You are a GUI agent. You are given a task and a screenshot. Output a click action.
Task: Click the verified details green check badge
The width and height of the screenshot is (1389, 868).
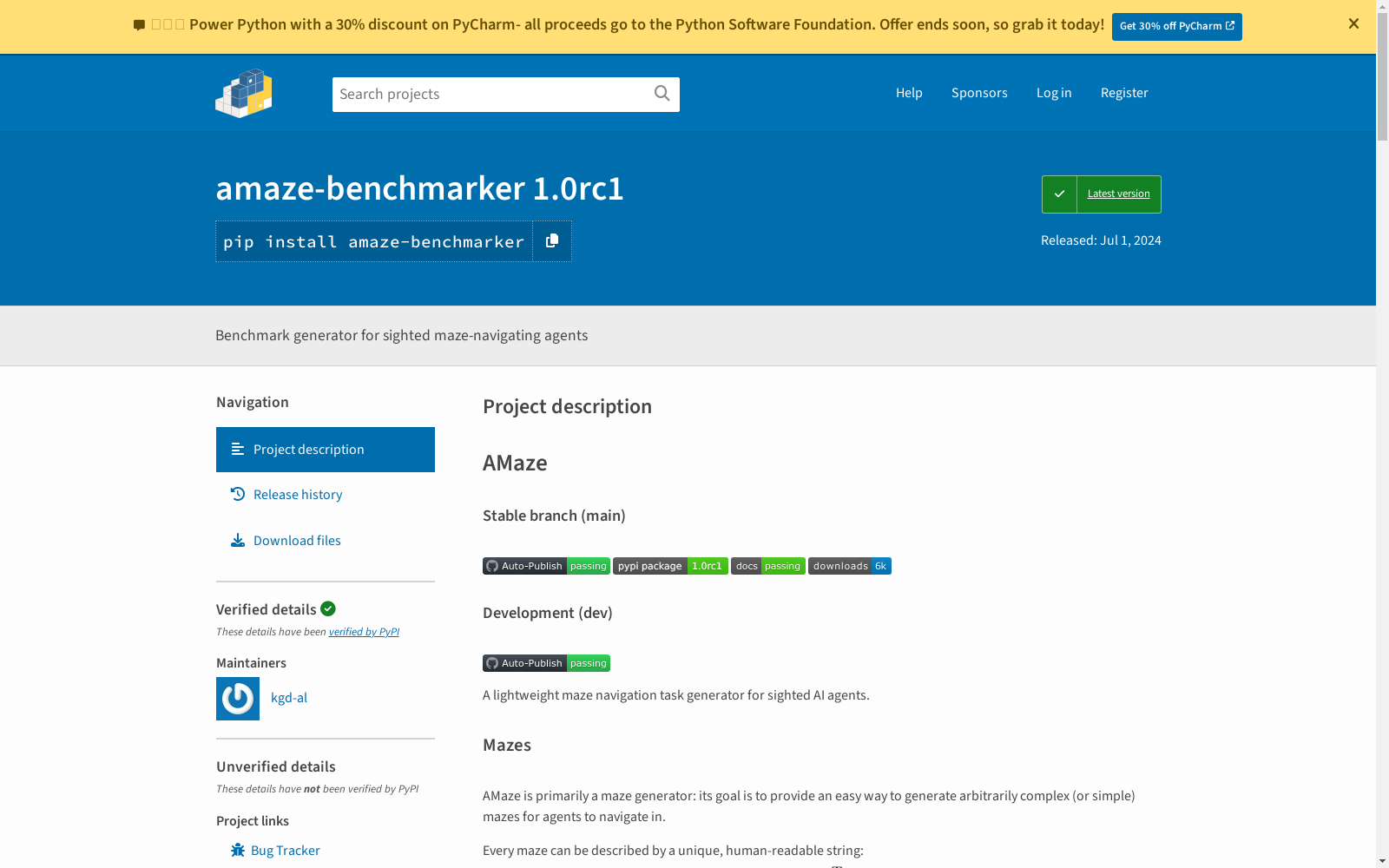pos(328,608)
